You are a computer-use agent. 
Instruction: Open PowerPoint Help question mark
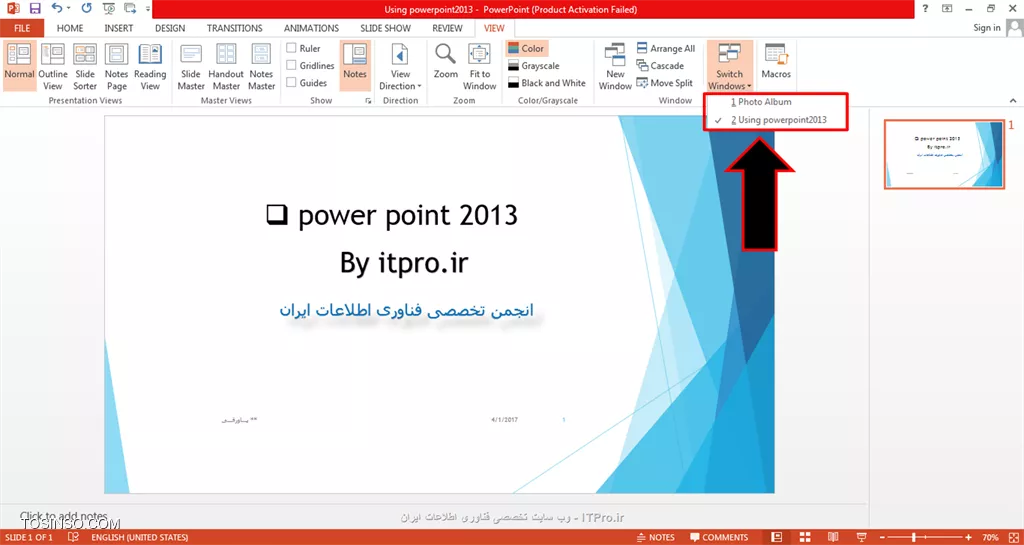tap(925, 8)
